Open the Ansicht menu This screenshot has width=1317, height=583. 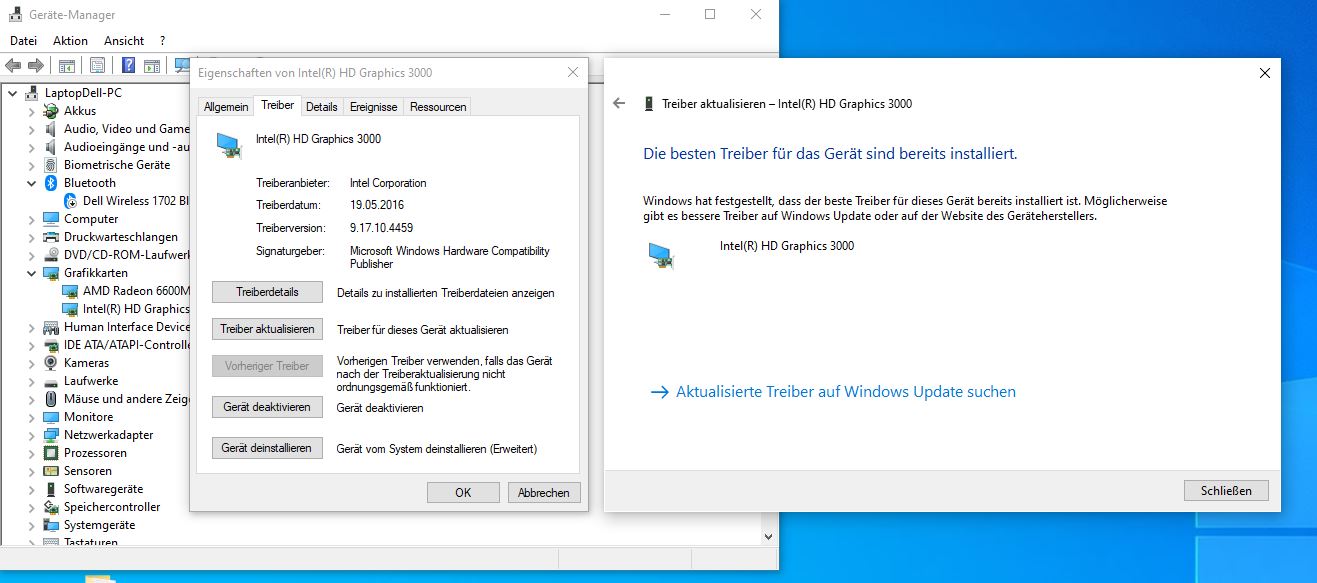(x=124, y=41)
